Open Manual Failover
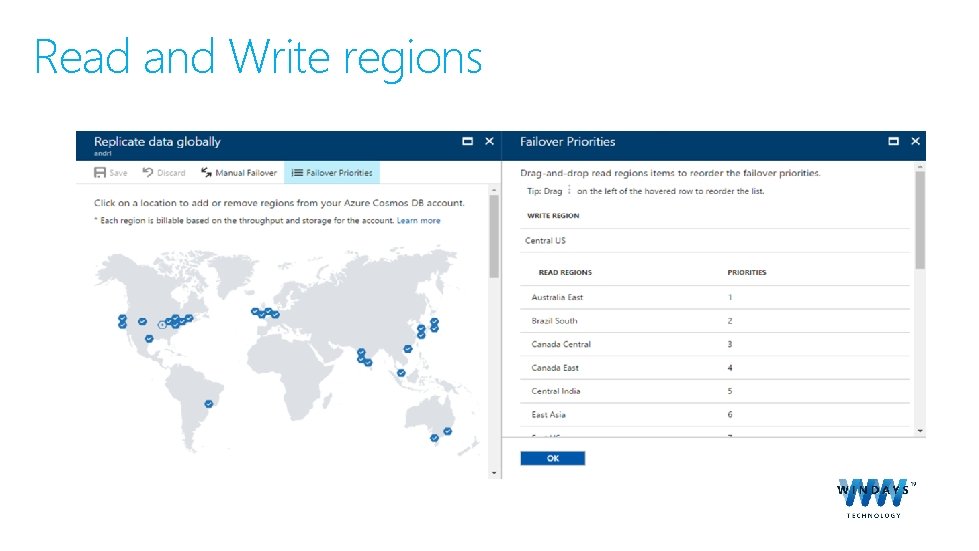The width and height of the screenshot is (979, 551). coord(239,173)
